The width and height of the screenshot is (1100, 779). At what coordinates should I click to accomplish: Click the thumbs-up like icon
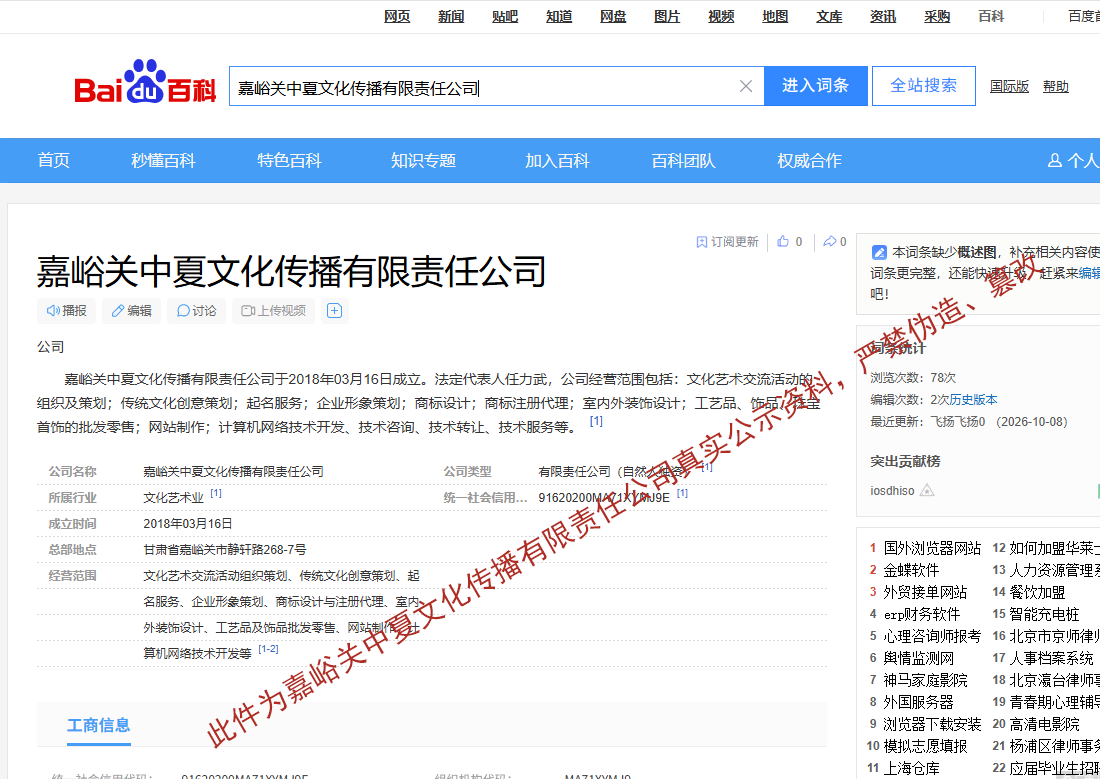pos(783,241)
